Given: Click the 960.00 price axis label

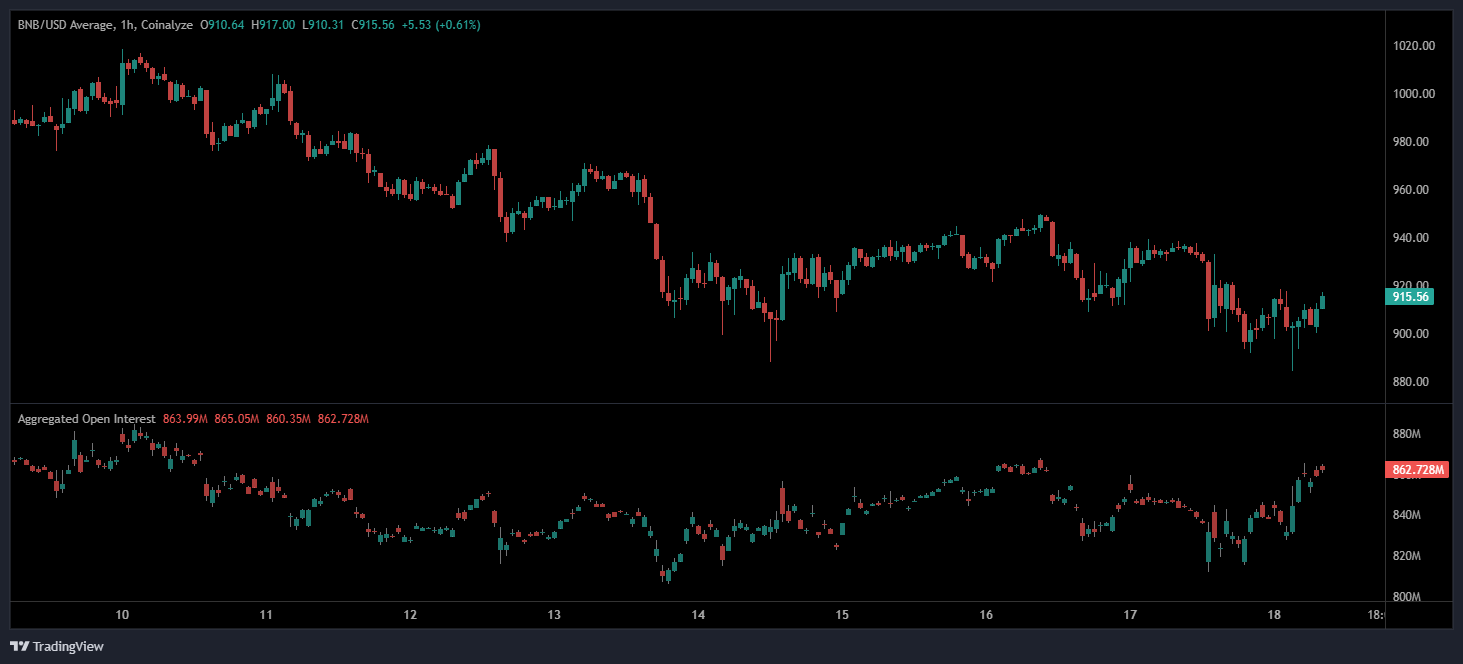Looking at the screenshot, I should (x=1414, y=190).
